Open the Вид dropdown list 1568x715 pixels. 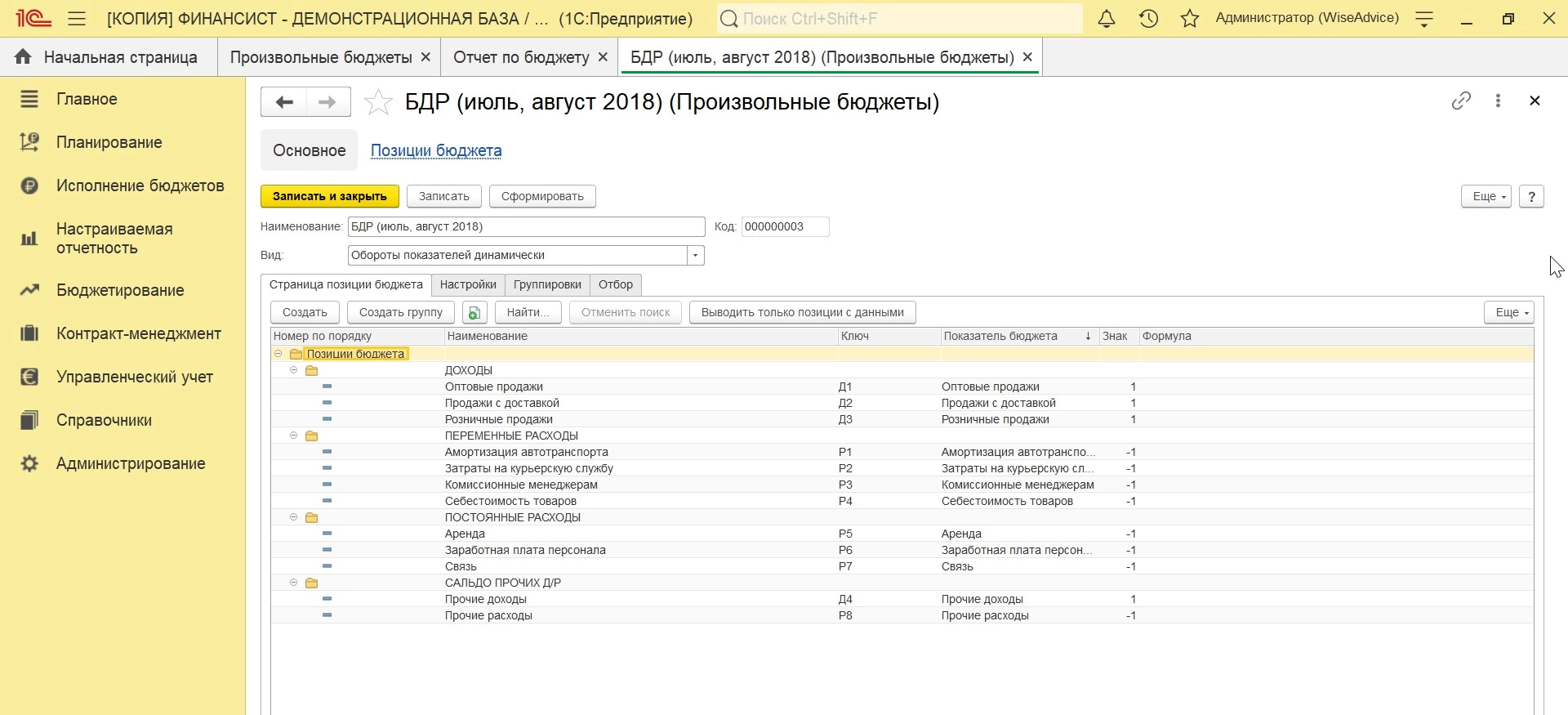click(695, 256)
